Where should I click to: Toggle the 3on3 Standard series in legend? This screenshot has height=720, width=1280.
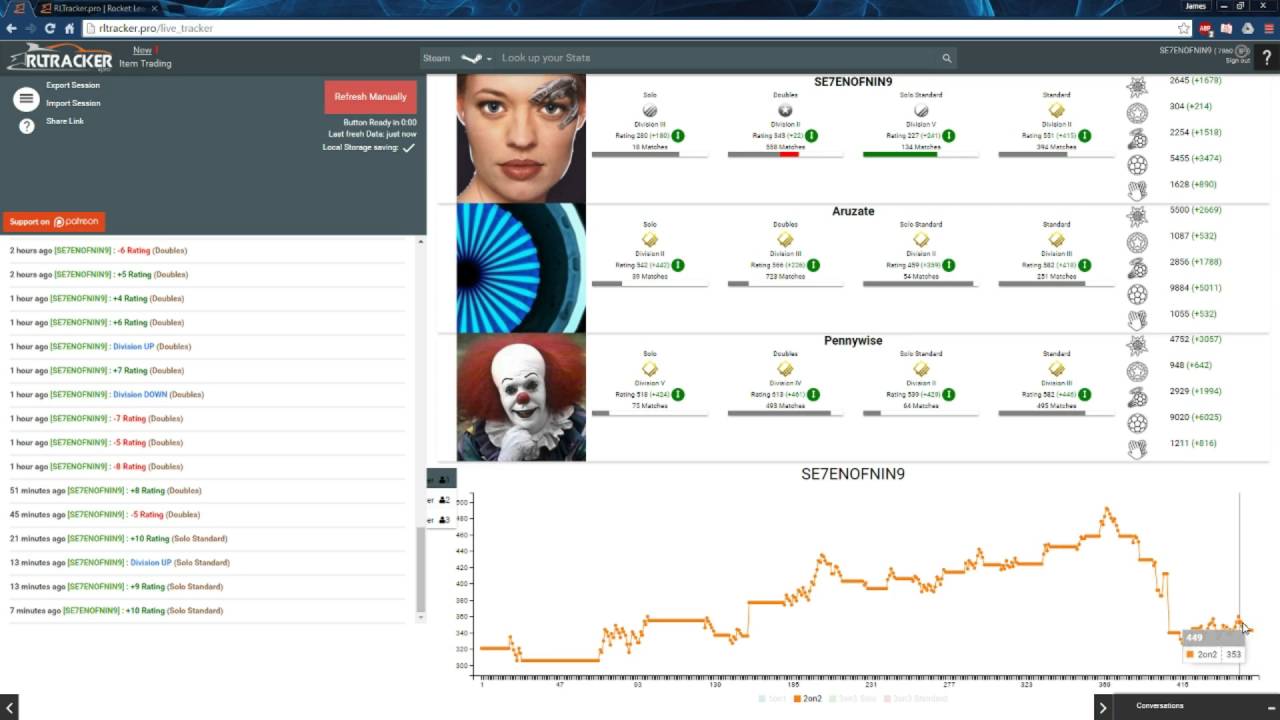tap(914, 698)
